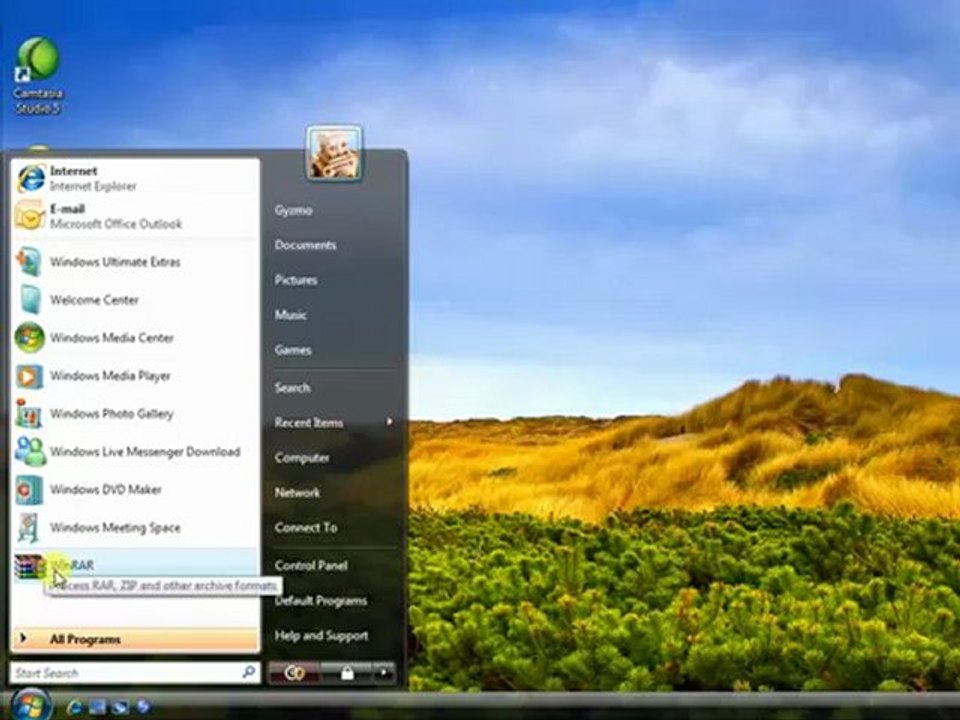Click the user account picture
Screen dimensions: 960x720
(x=334, y=153)
